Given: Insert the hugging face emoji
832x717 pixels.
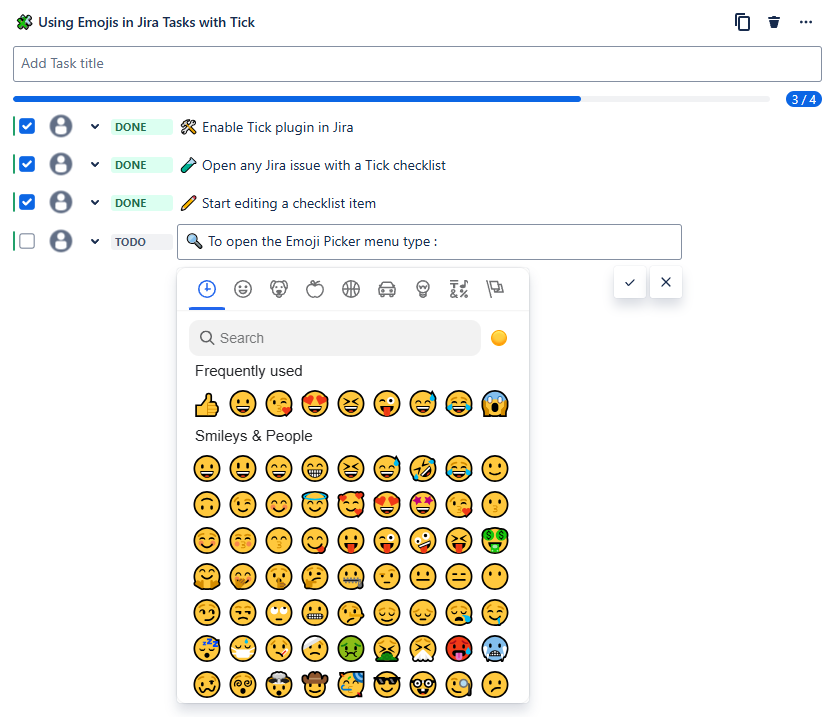Looking at the screenshot, I should (207, 577).
